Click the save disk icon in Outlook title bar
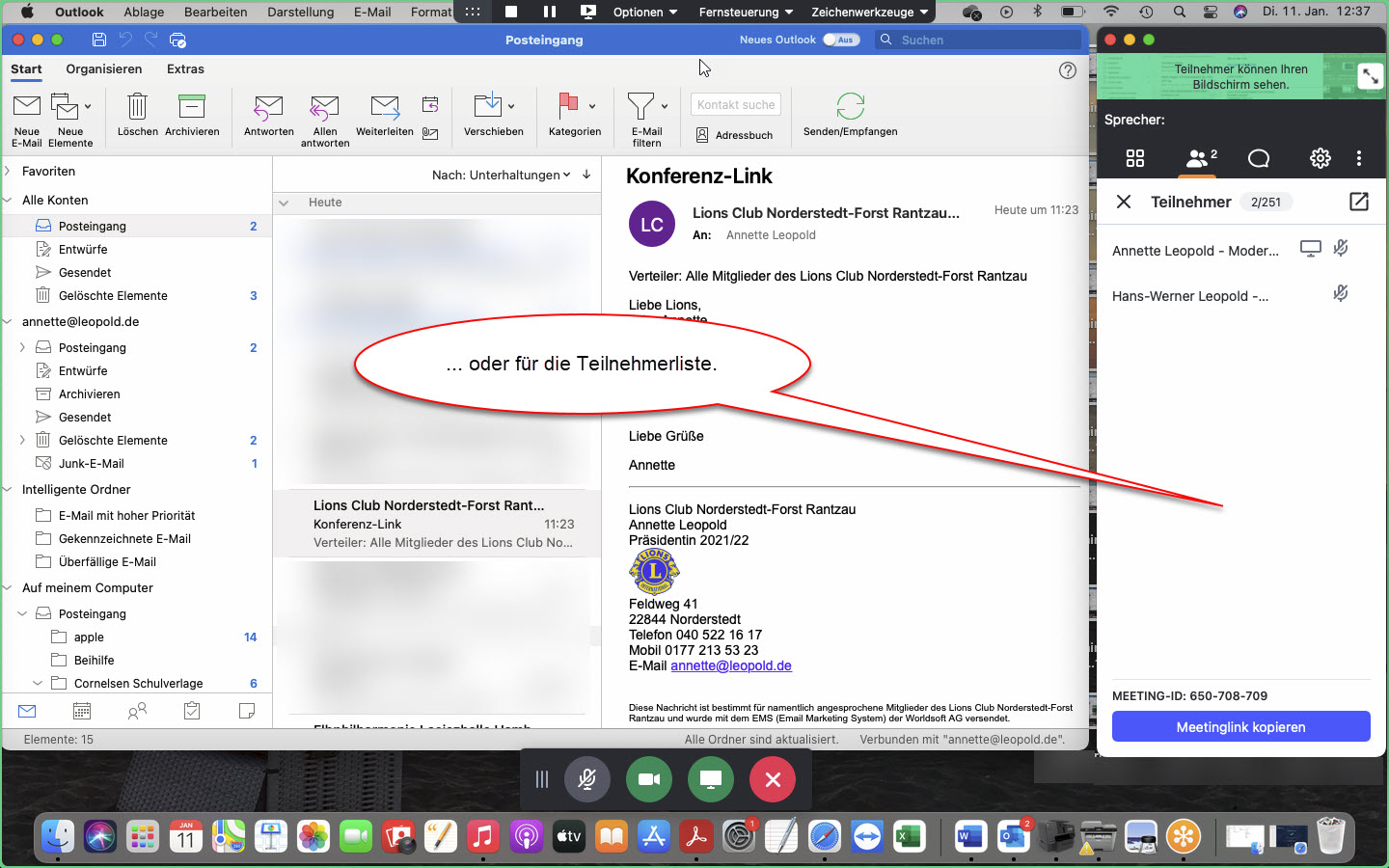This screenshot has height=868, width=1389. (98, 40)
